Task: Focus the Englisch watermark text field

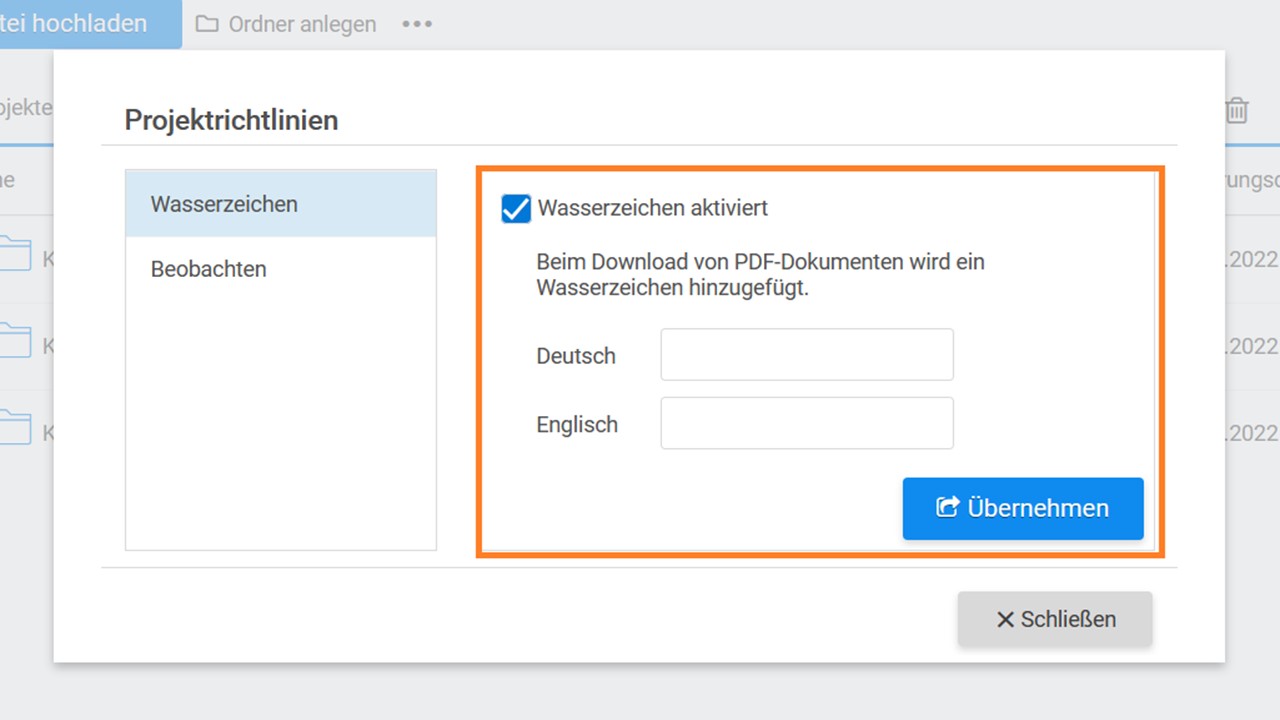Action: click(x=807, y=424)
